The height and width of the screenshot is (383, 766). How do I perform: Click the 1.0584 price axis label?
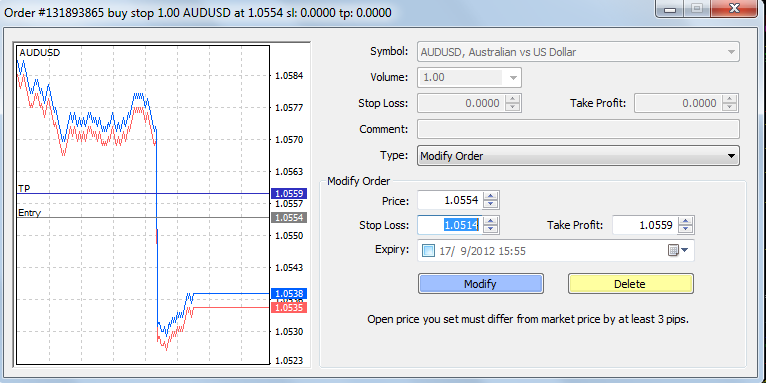pyautogui.click(x=289, y=76)
